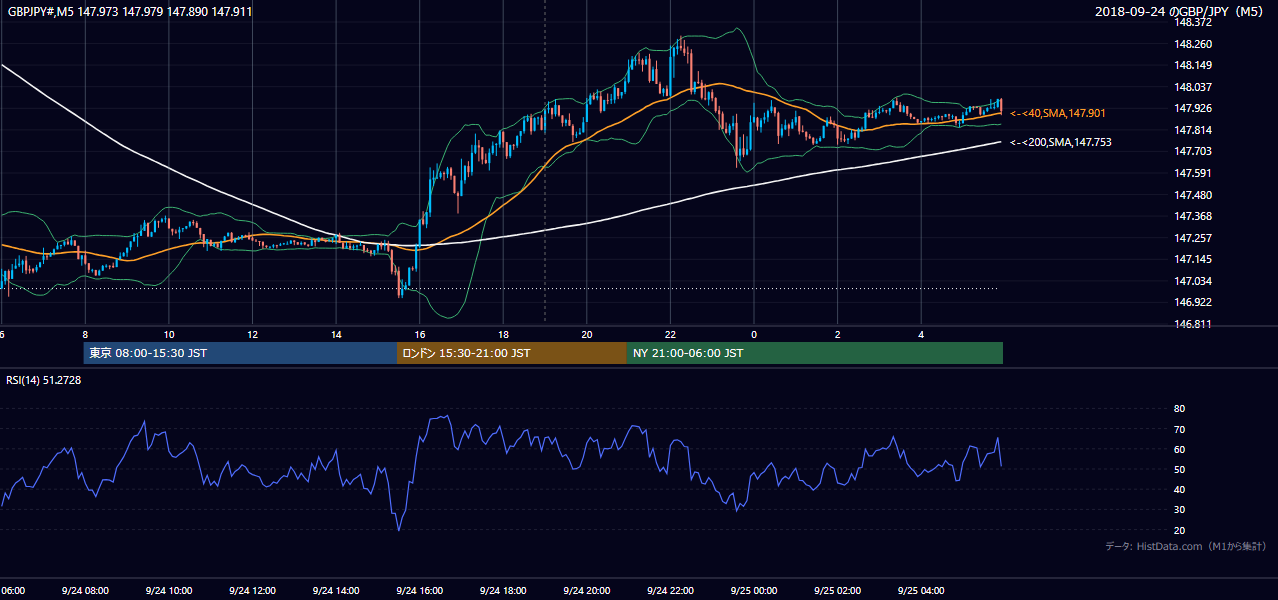
Task: Click the 9/25 04:00 time axis label
Action: (921, 591)
